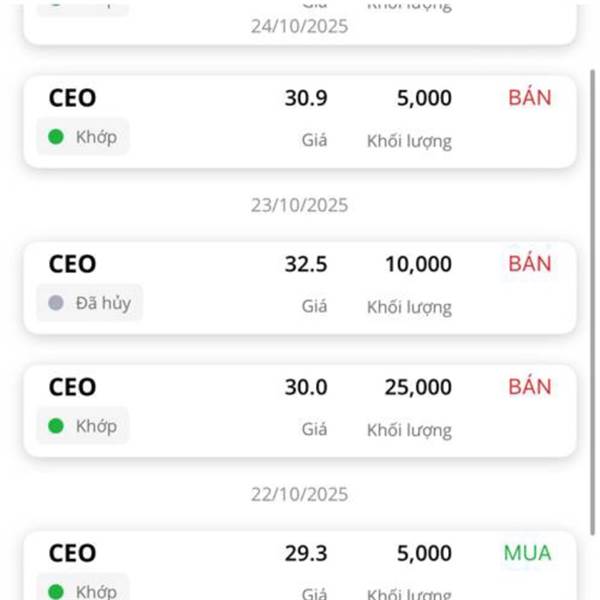Tap the Đã hủy status badge
This screenshot has width=600, height=600.
click(x=90, y=303)
